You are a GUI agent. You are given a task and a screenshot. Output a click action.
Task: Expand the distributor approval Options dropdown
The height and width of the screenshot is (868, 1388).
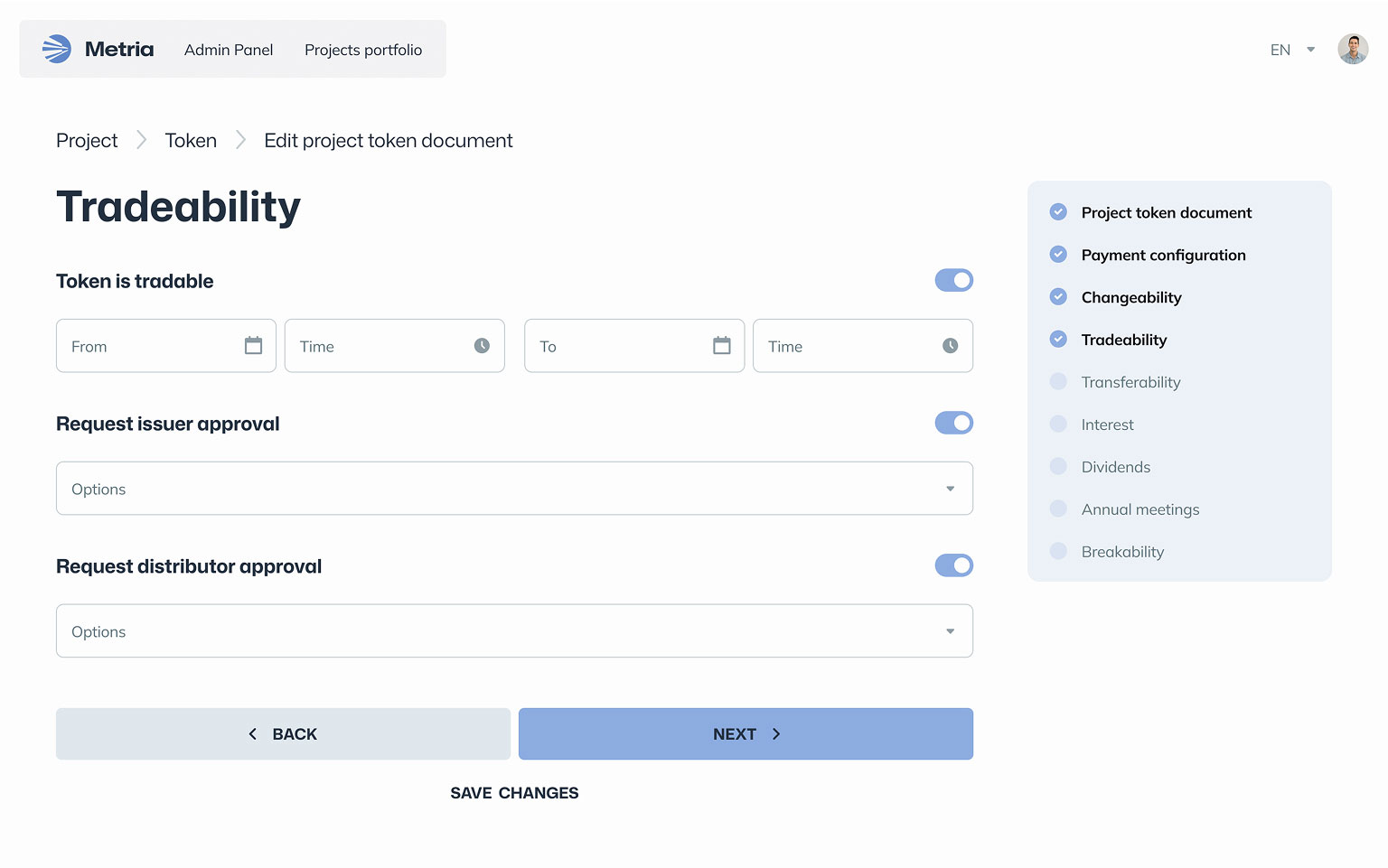tap(514, 631)
